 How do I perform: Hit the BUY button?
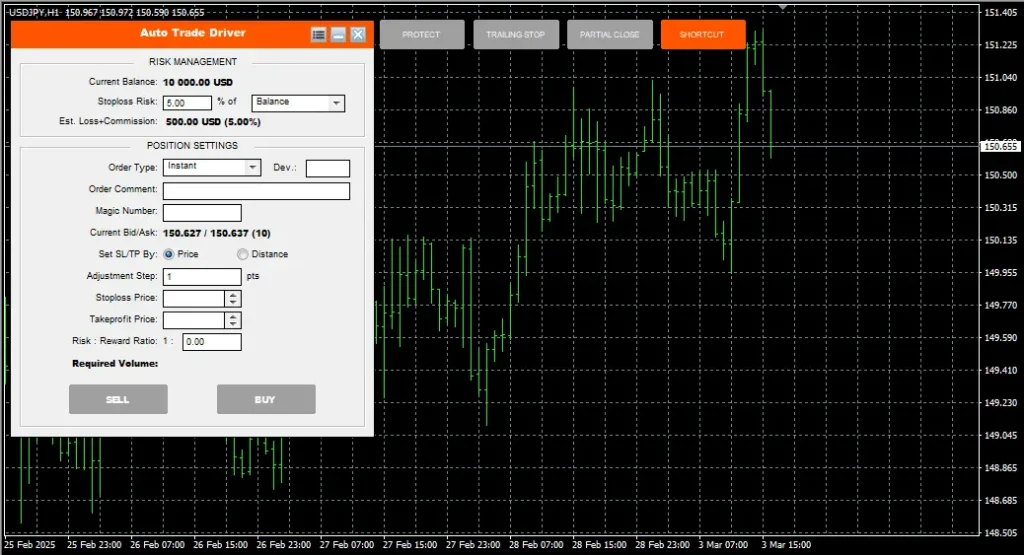(x=266, y=399)
